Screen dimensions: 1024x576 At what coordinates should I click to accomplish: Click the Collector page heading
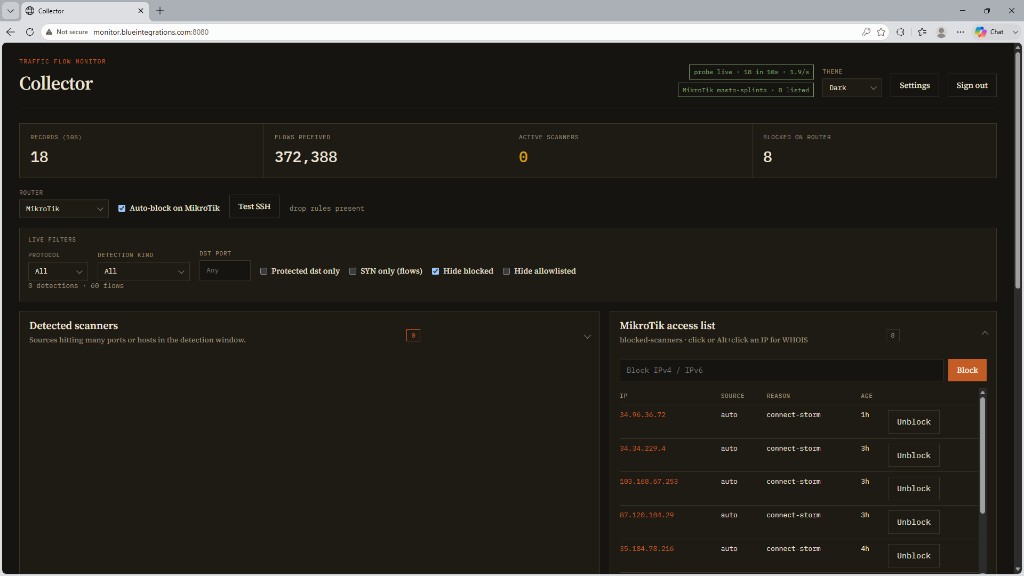pos(56,84)
